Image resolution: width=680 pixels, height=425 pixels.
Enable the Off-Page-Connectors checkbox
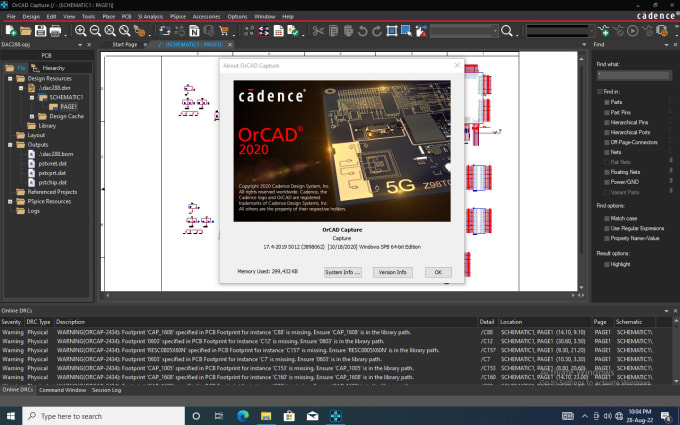[607, 142]
